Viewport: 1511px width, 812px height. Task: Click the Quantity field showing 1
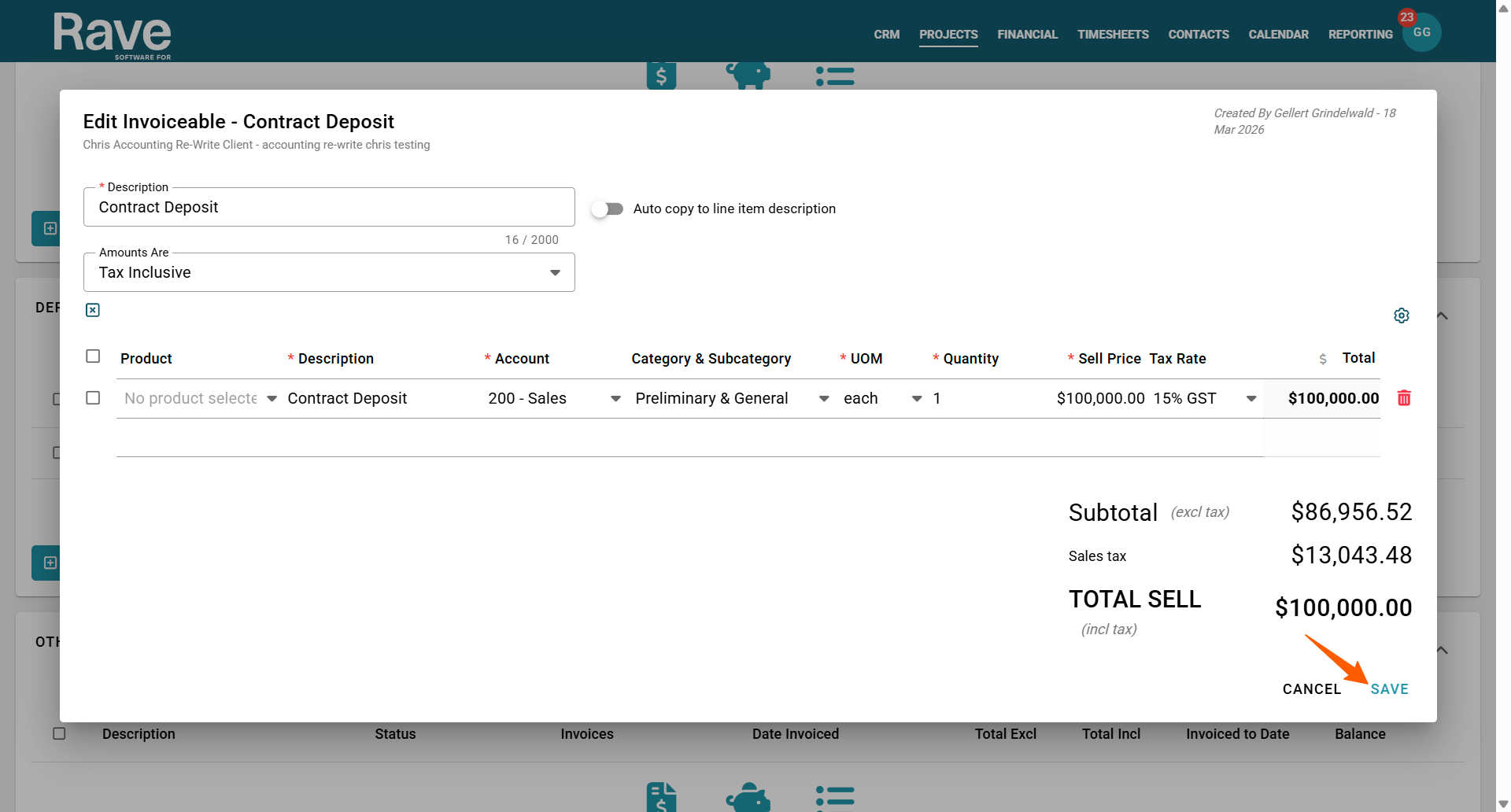[981, 398]
